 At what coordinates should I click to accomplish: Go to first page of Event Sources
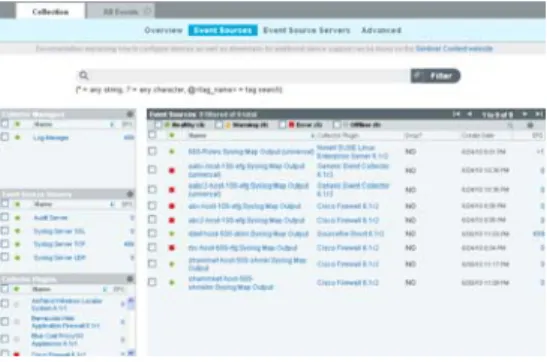(456, 114)
